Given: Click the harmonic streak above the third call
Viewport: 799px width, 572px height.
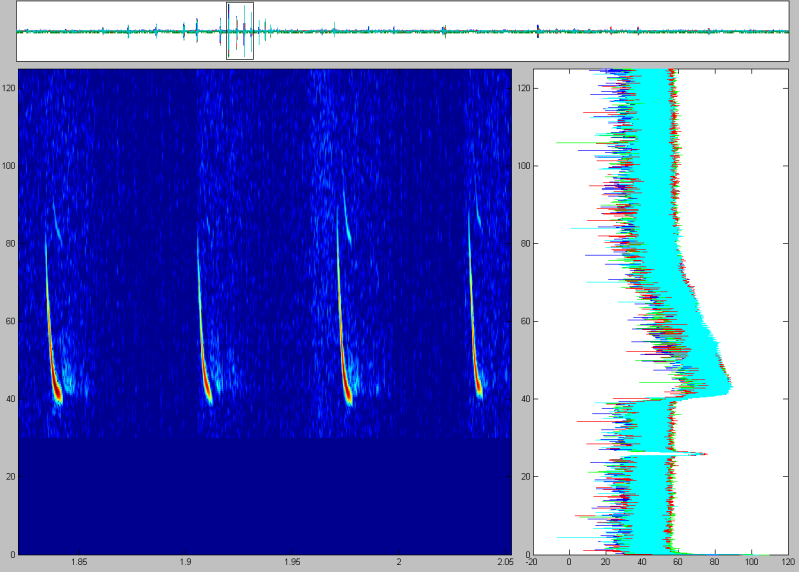Looking at the screenshot, I should click(347, 216).
